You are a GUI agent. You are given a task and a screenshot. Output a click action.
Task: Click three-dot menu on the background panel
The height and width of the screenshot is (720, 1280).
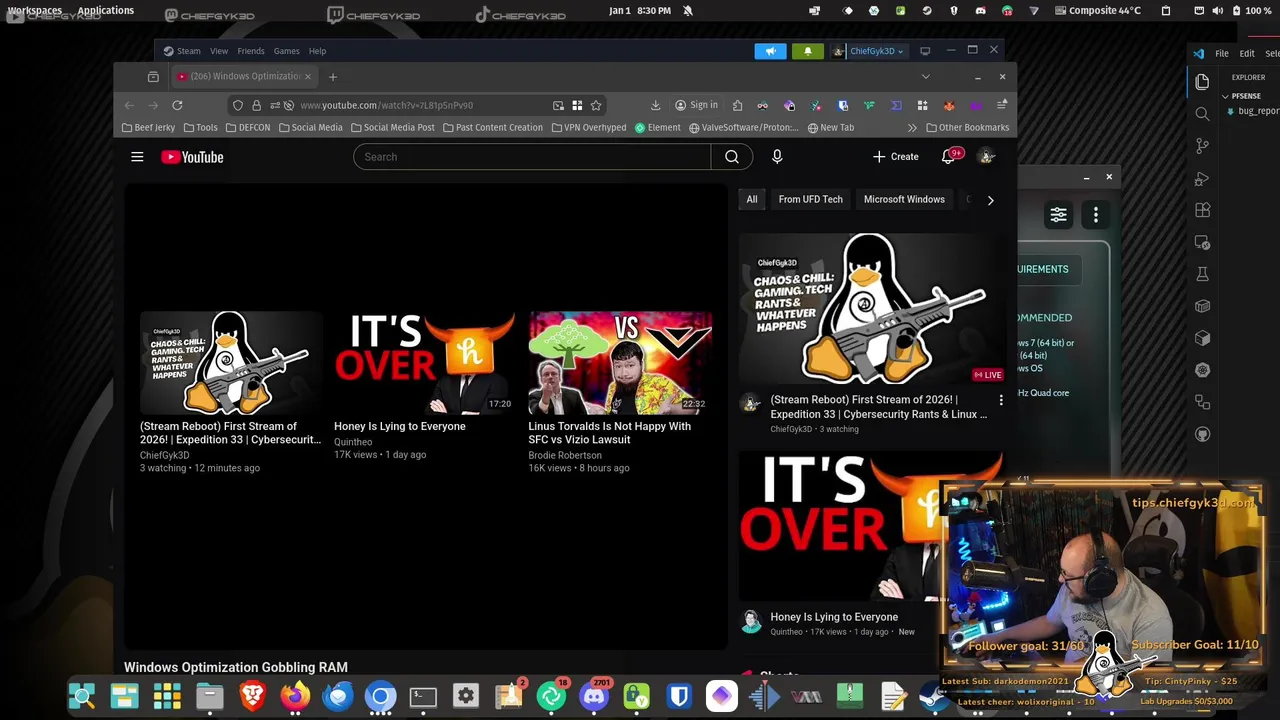tap(1096, 215)
